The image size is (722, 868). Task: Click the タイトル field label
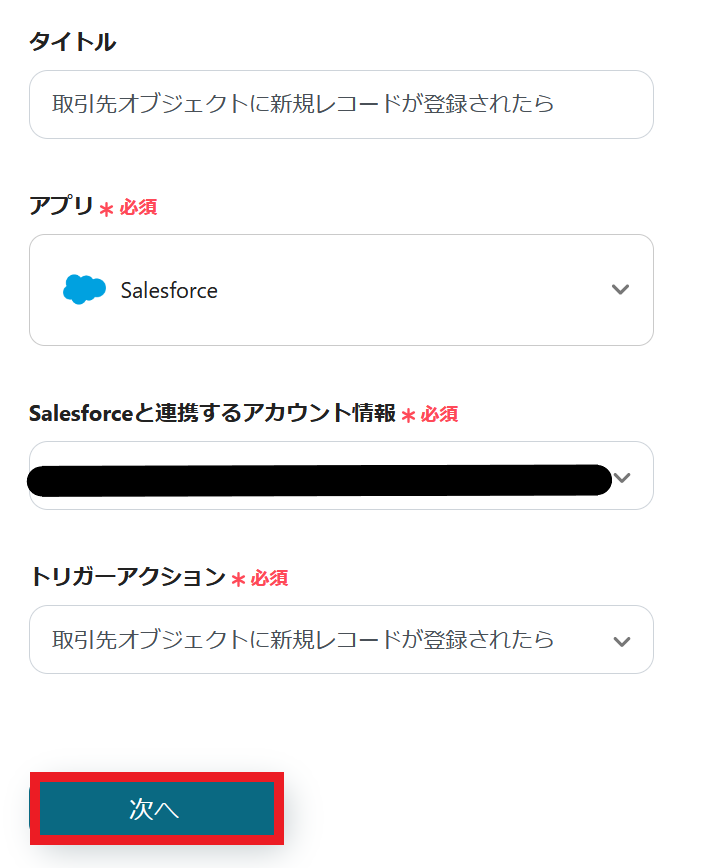(x=72, y=42)
